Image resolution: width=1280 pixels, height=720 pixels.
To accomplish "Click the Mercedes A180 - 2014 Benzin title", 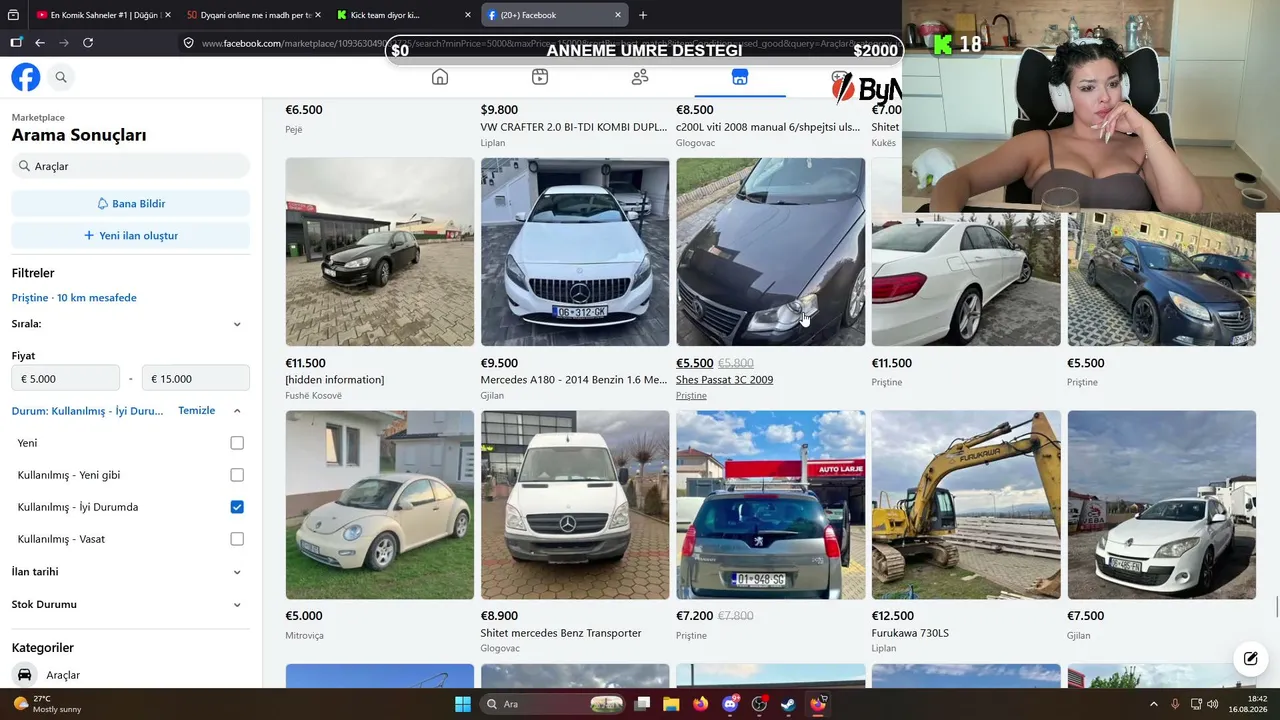I will (574, 380).
